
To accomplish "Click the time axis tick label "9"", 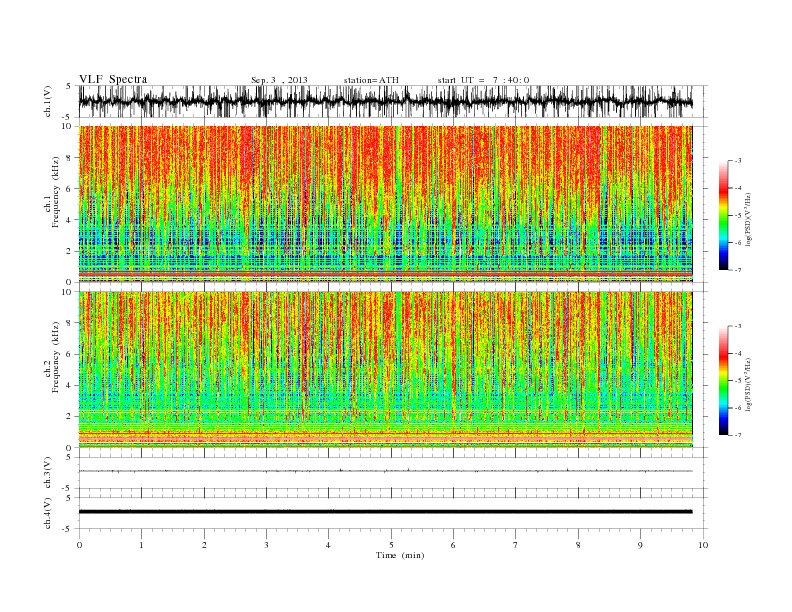I will tap(640, 545).
